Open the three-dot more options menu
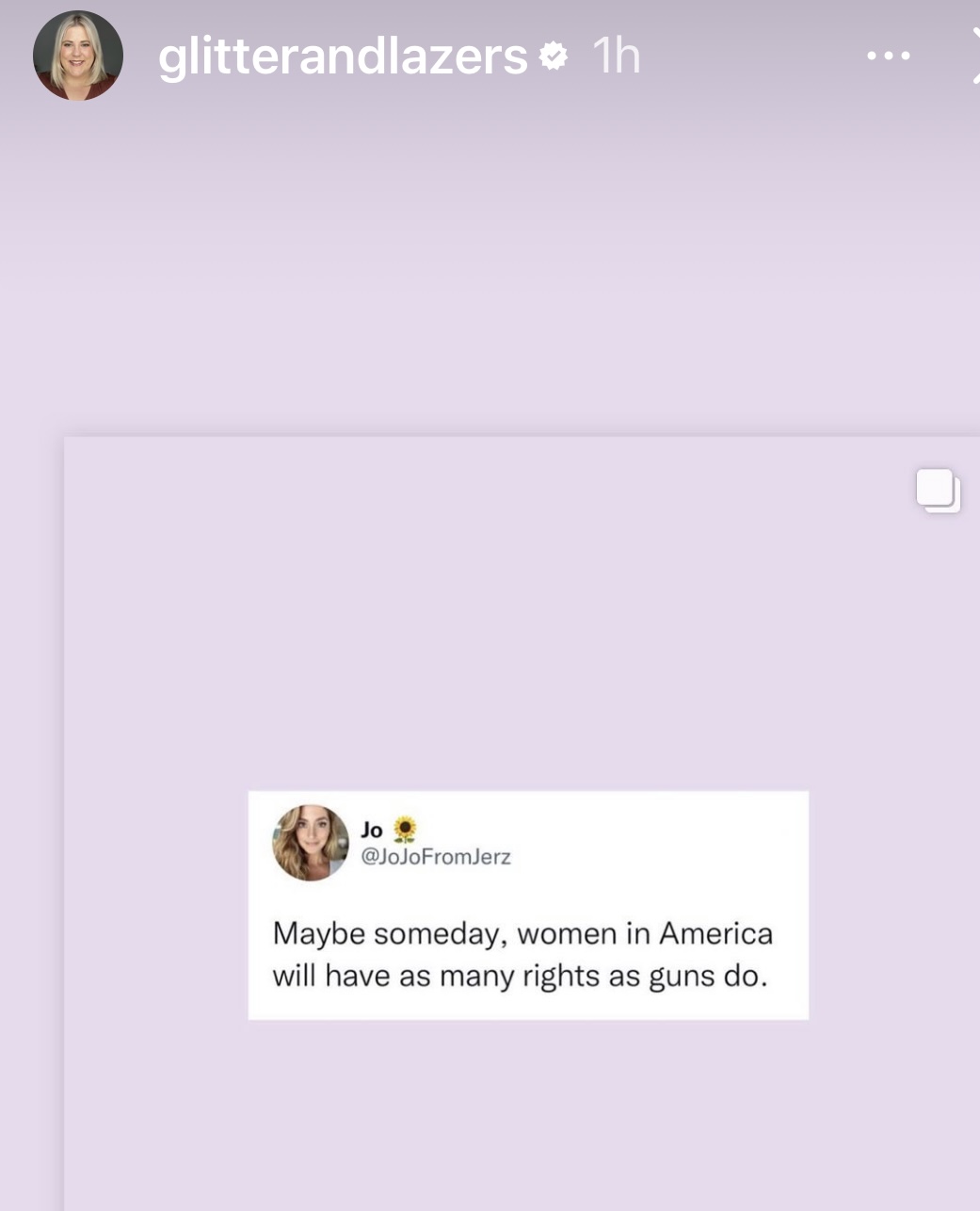The image size is (980, 1211). (889, 57)
